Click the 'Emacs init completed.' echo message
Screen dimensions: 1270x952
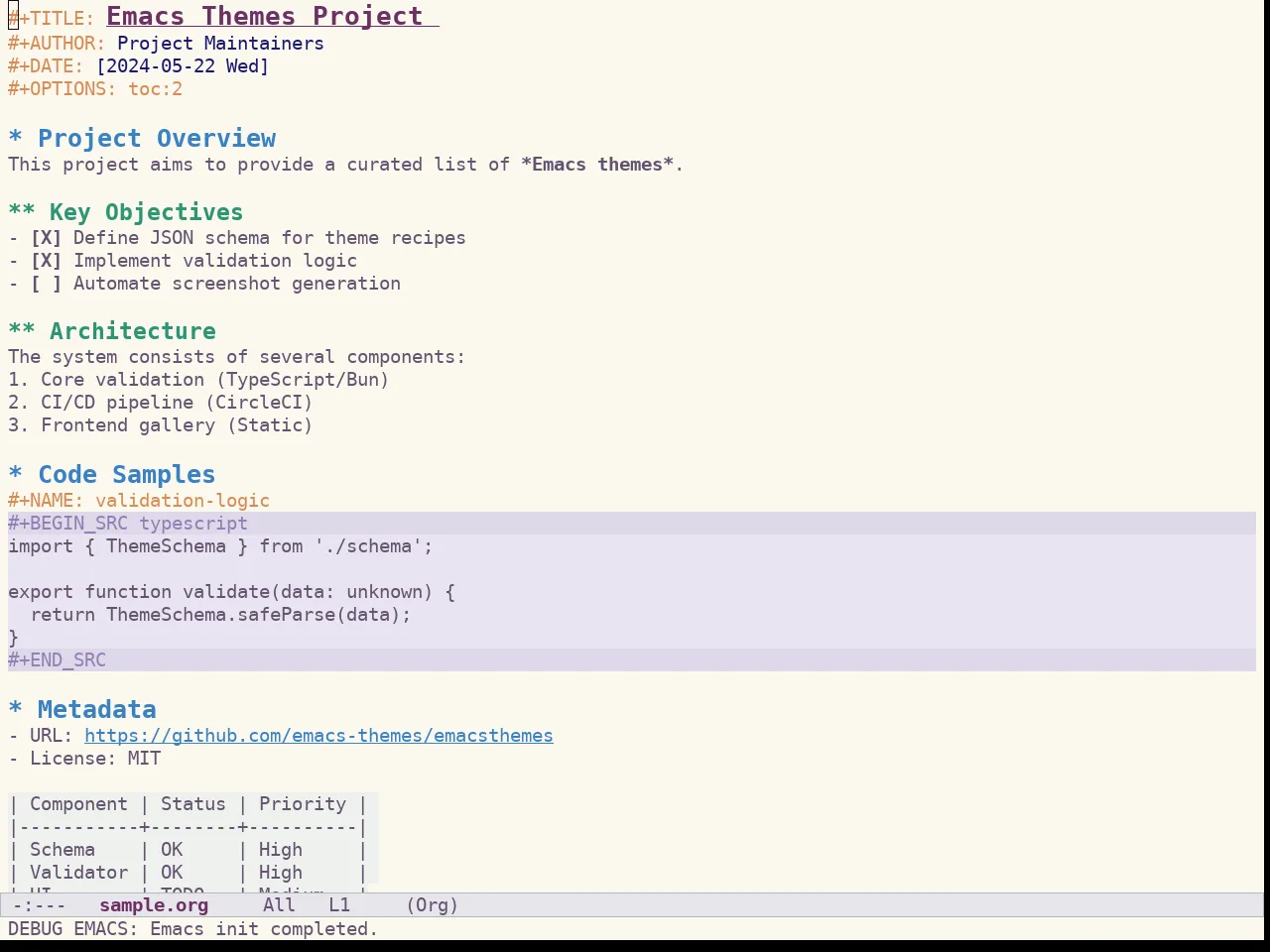264,929
